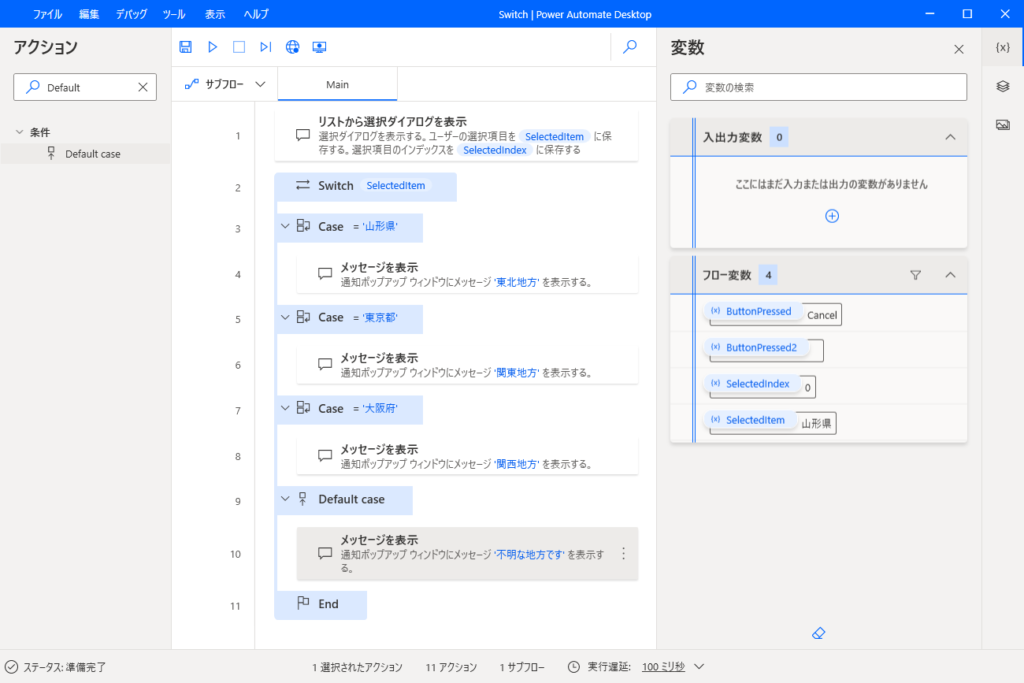Add a new input/output variable plus icon

[x=832, y=216]
